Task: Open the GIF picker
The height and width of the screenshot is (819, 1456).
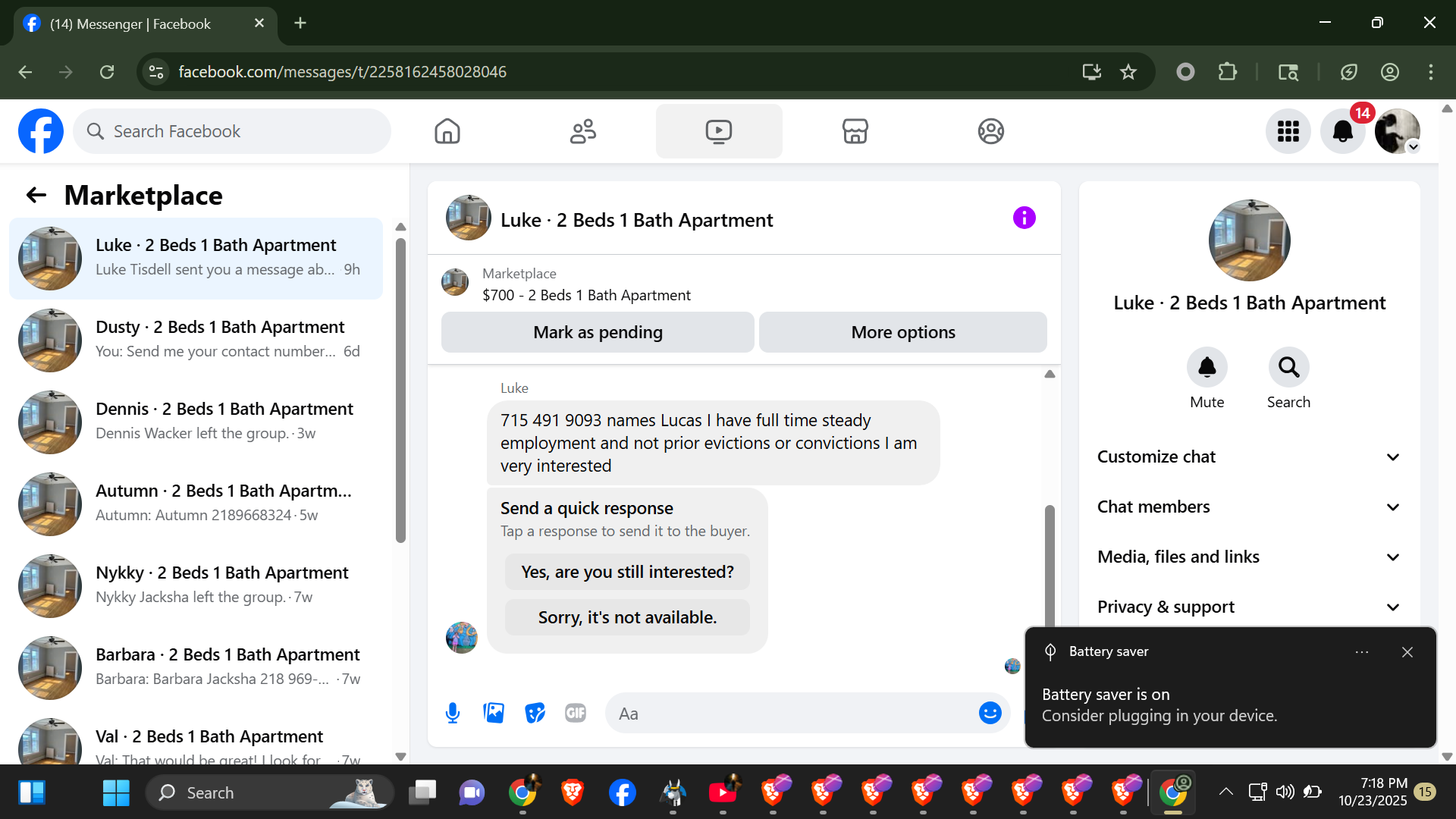Action: point(576,713)
